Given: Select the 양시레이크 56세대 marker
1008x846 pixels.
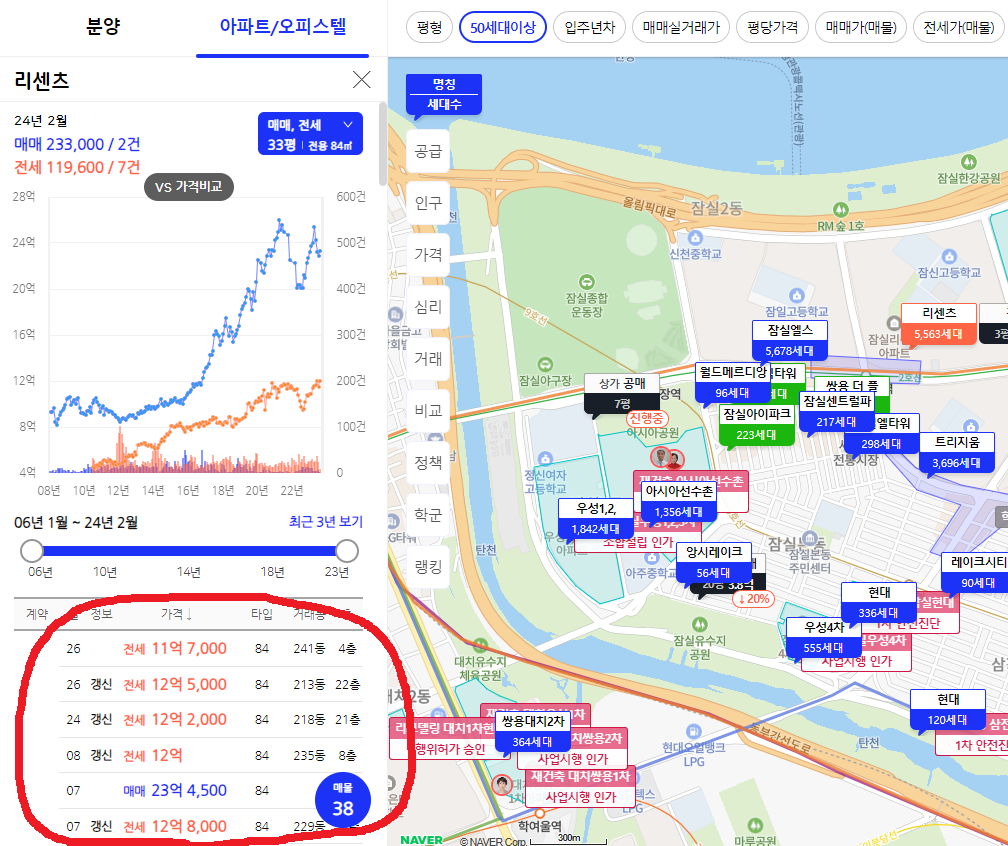Looking at the screenshot, I should (x=713, y=562).
